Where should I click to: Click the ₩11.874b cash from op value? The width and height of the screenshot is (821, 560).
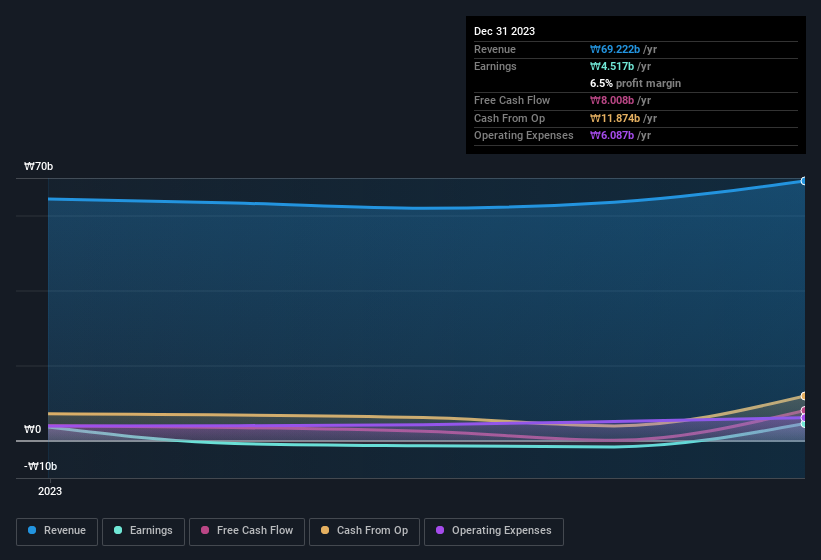(615, 118)
